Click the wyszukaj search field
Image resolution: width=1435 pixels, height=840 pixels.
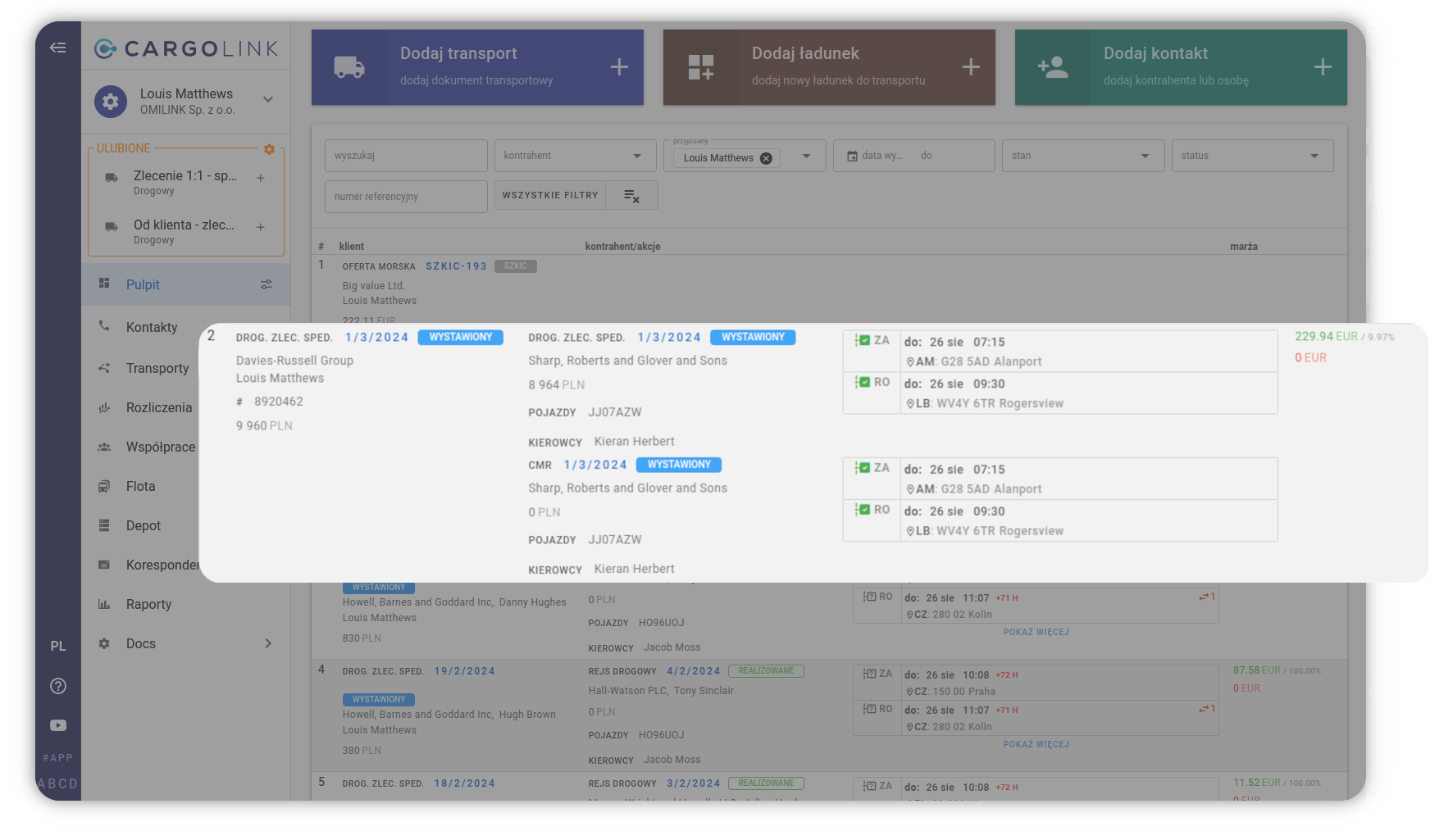(406, 156)
